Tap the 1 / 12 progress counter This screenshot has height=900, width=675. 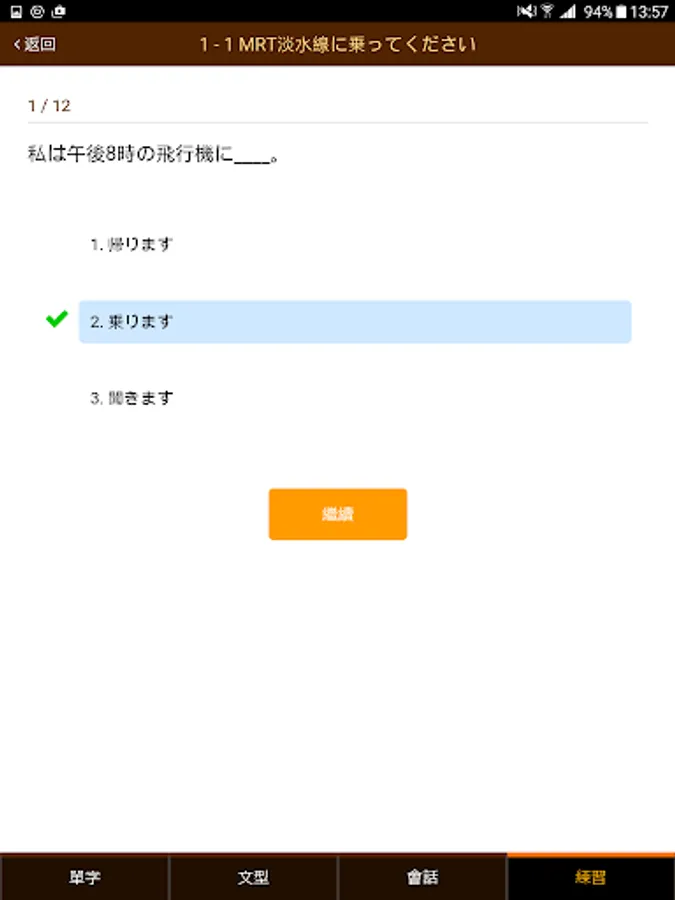[49, 105]
